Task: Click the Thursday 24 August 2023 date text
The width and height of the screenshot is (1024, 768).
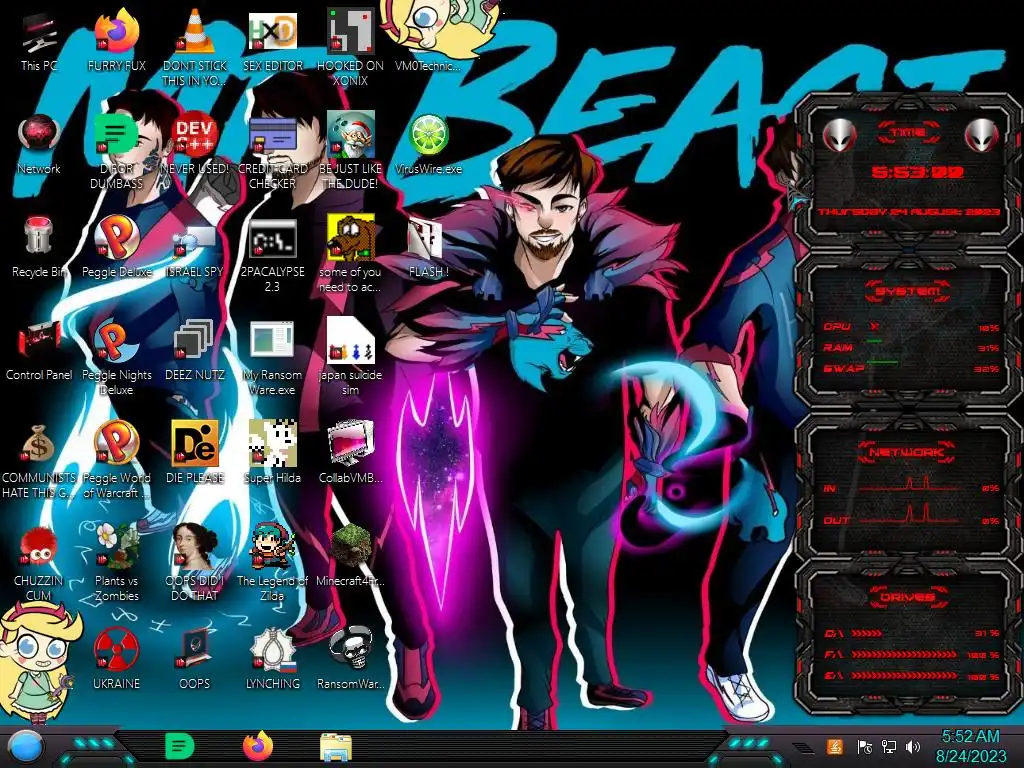Action: (908, 212)
